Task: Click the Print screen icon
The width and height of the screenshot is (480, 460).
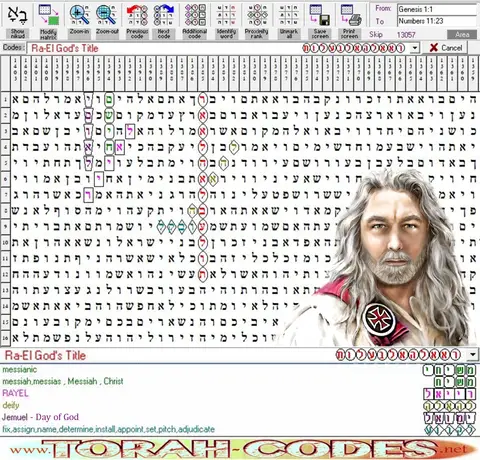Action: (351, 15)
